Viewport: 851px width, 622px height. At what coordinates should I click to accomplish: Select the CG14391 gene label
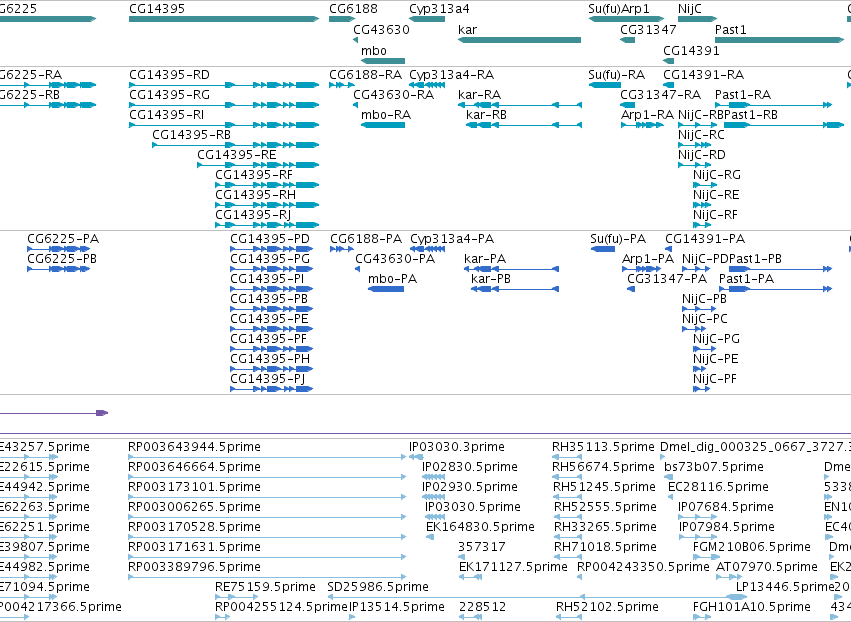point(691,50)
